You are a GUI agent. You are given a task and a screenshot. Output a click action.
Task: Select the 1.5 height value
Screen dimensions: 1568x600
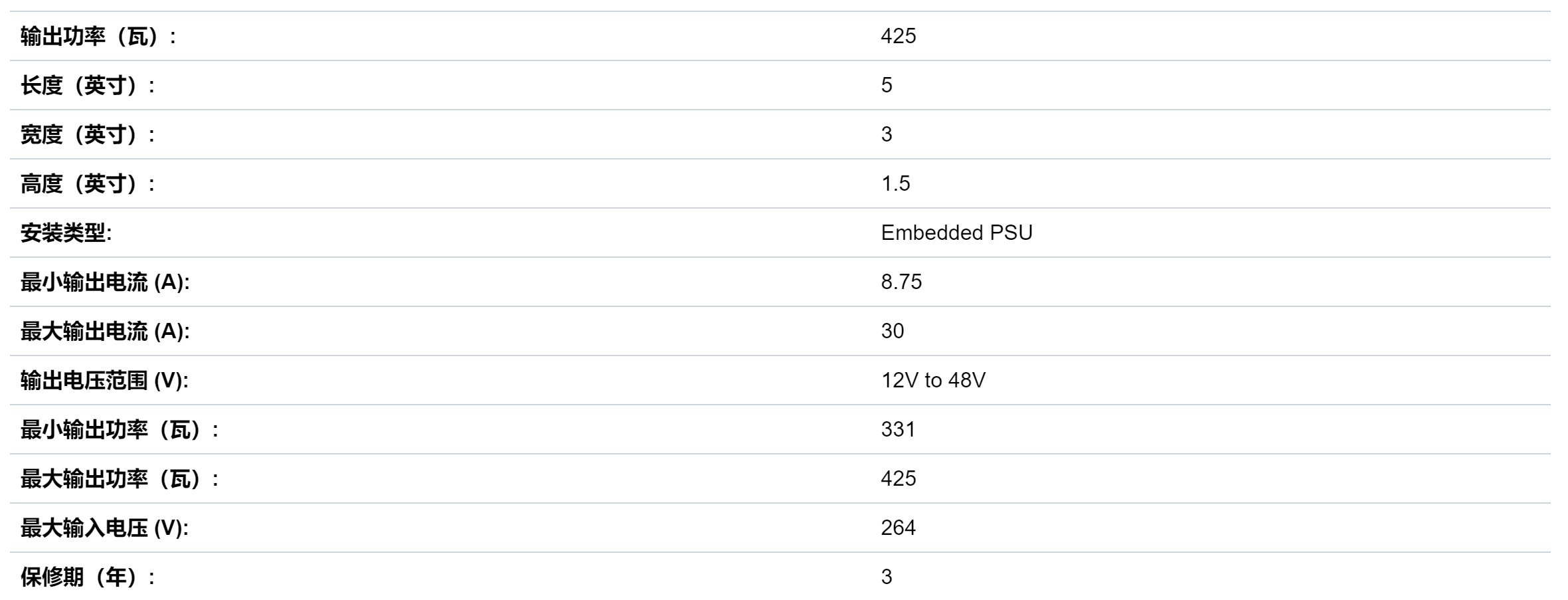[x=895, y=183]
